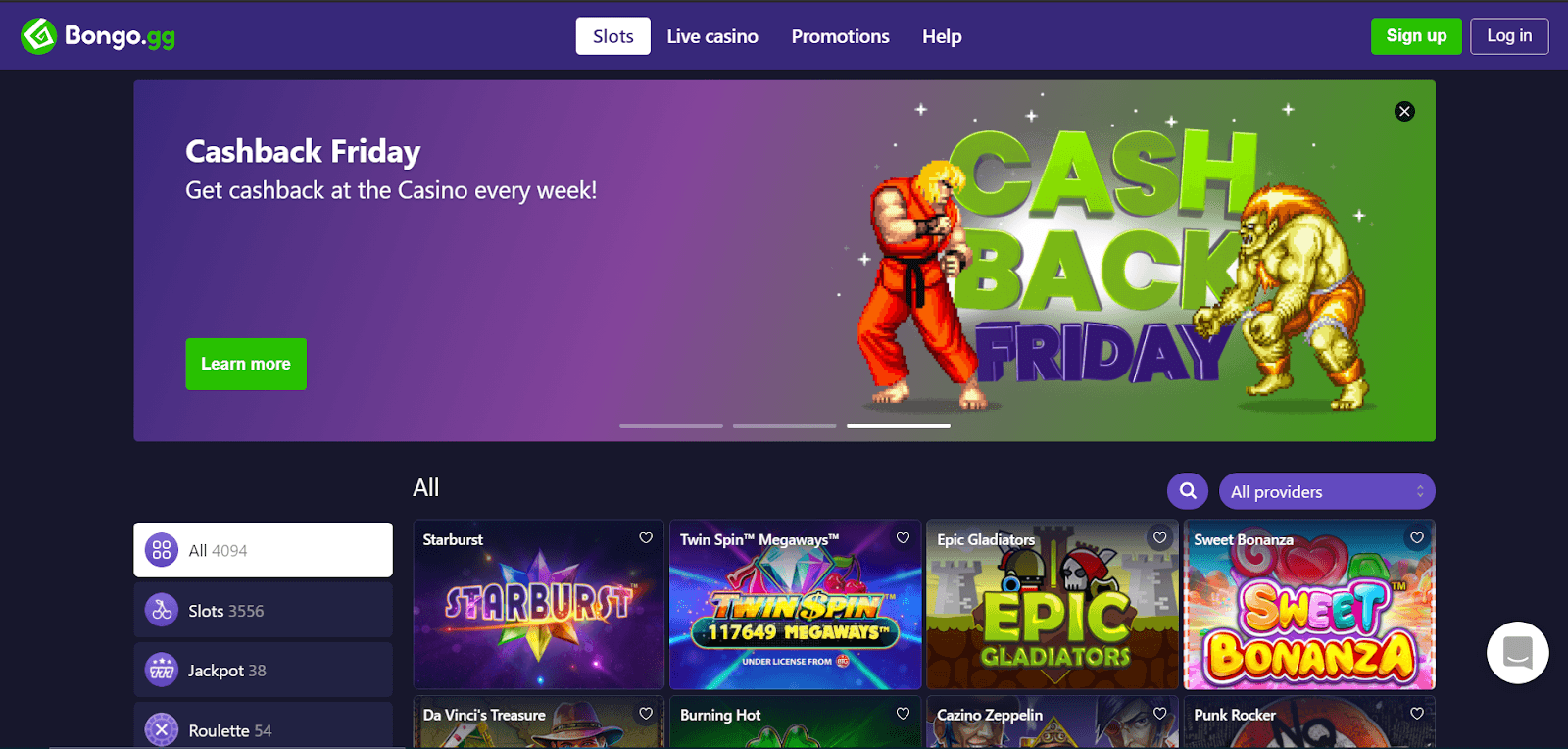Select the Jackpot 777 category icon

click(x=162, y=671)
